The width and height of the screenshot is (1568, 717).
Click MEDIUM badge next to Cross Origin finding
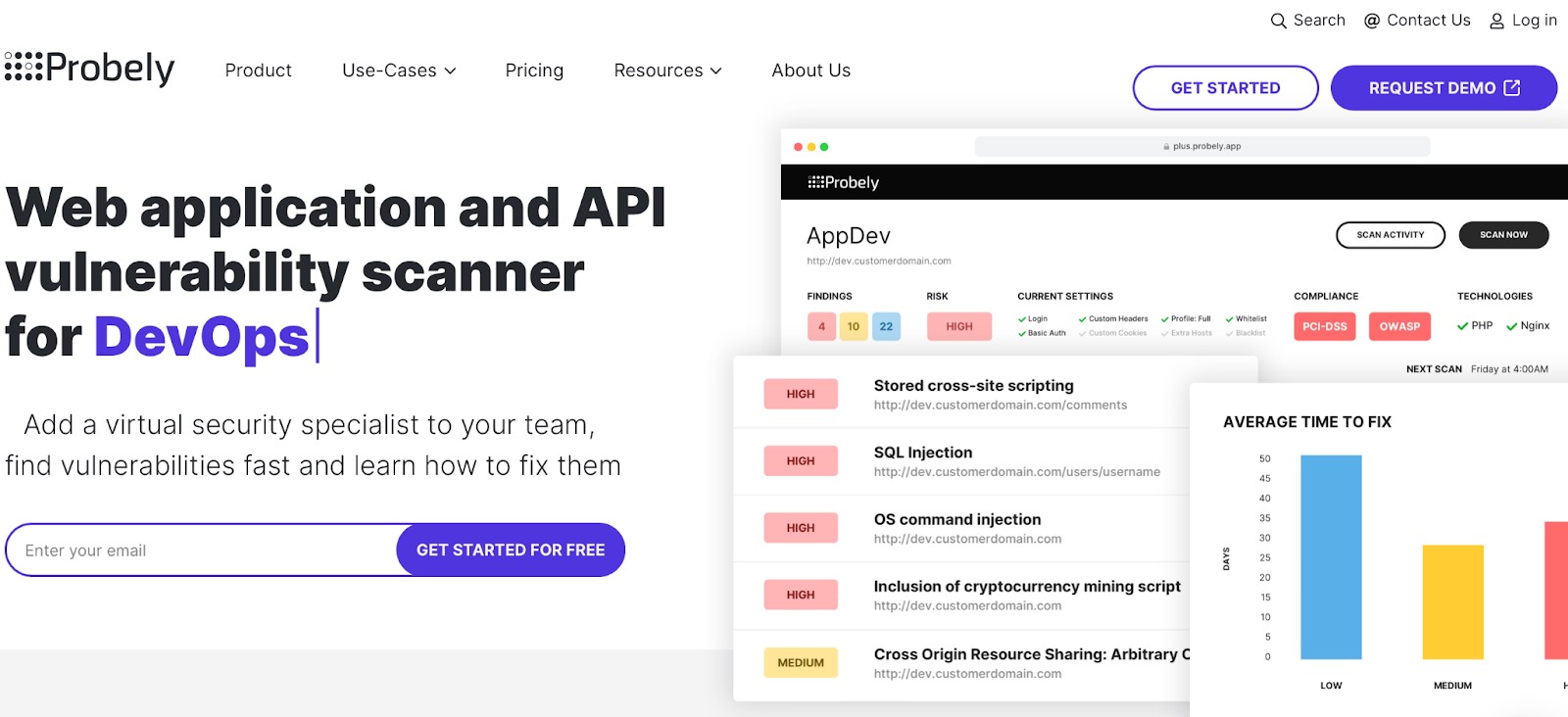click(x=801, y=663)
